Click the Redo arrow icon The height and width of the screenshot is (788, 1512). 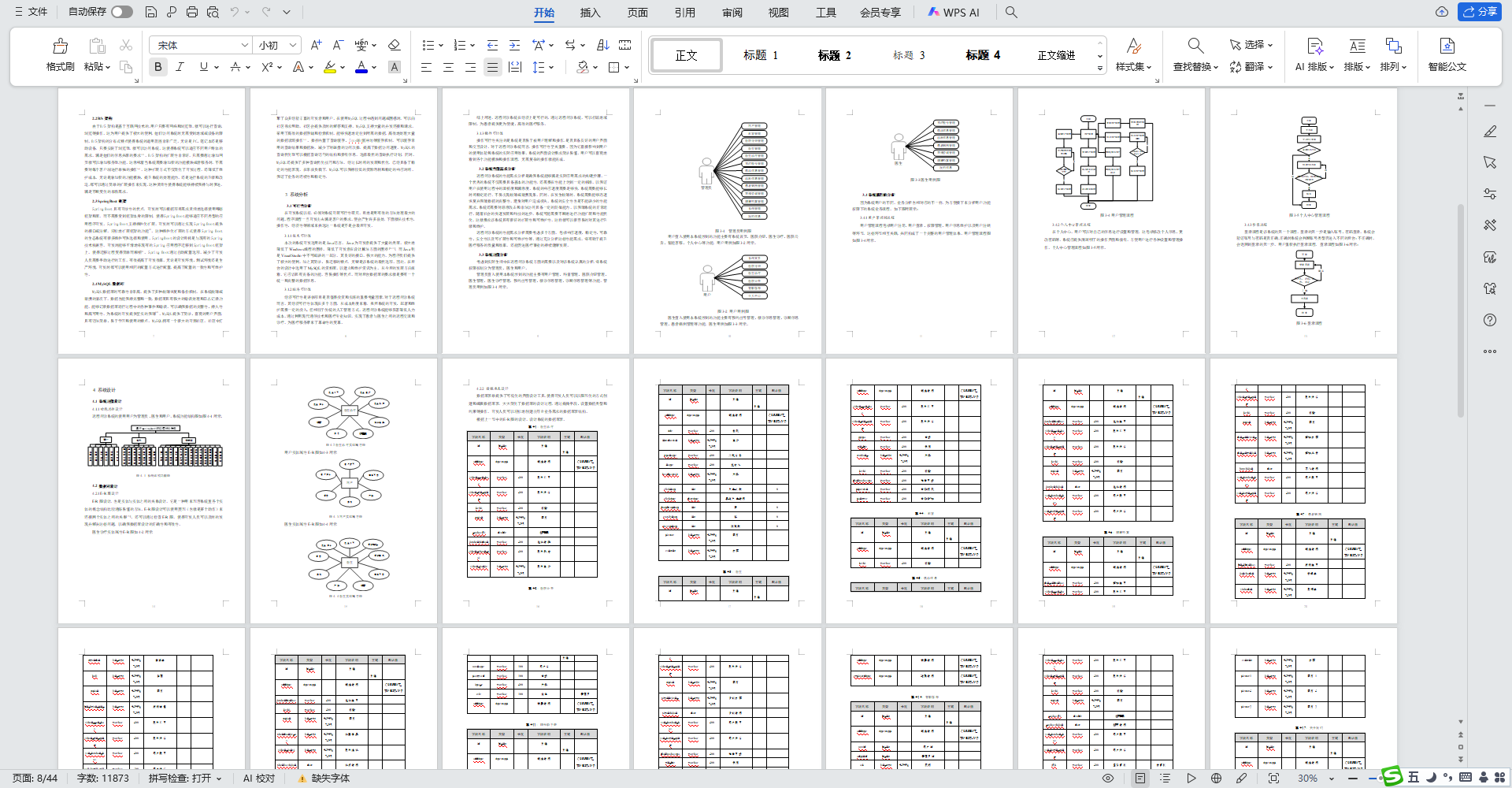pyautogui.click(x=266, y=12)
